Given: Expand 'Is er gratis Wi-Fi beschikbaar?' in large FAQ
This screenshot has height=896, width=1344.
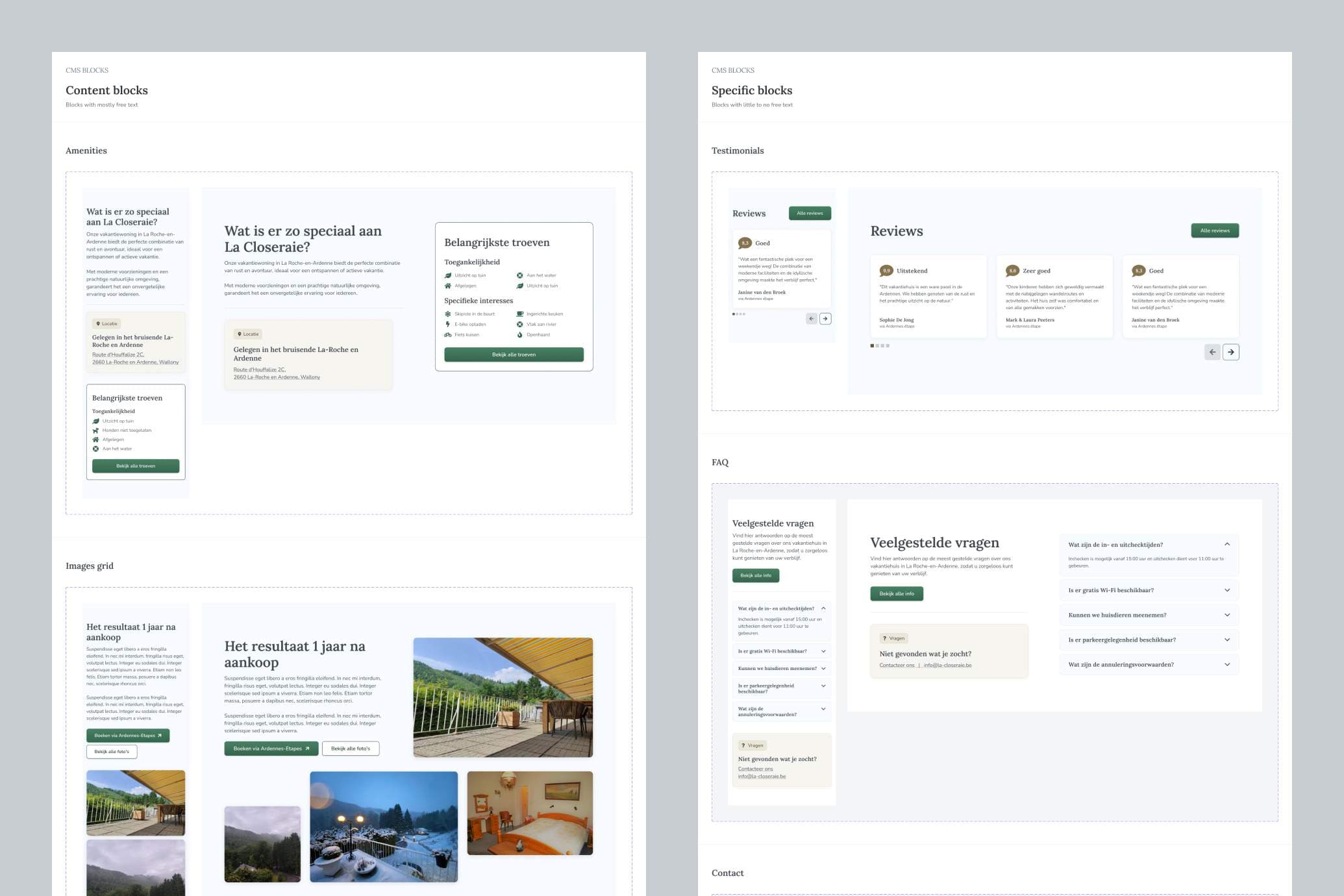Looking at the screenshot, I should click(1226, 590).
